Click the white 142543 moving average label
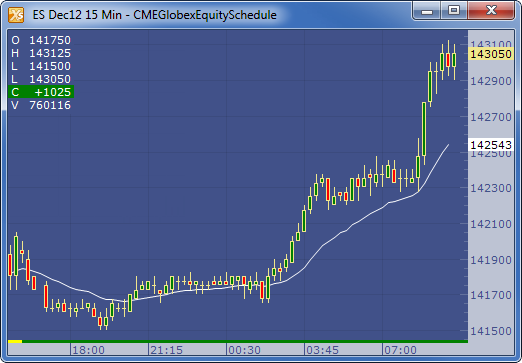The height and width of the screenshot is (363, 522). click(x=491, y=145)
